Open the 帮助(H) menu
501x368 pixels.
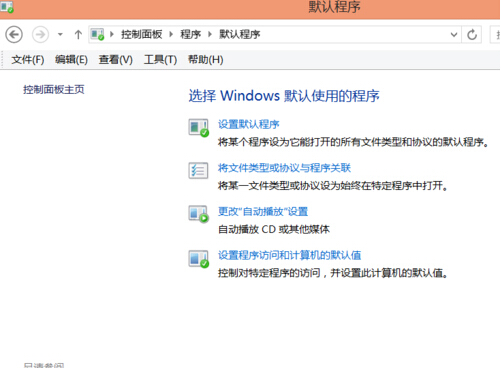[206, 60]
